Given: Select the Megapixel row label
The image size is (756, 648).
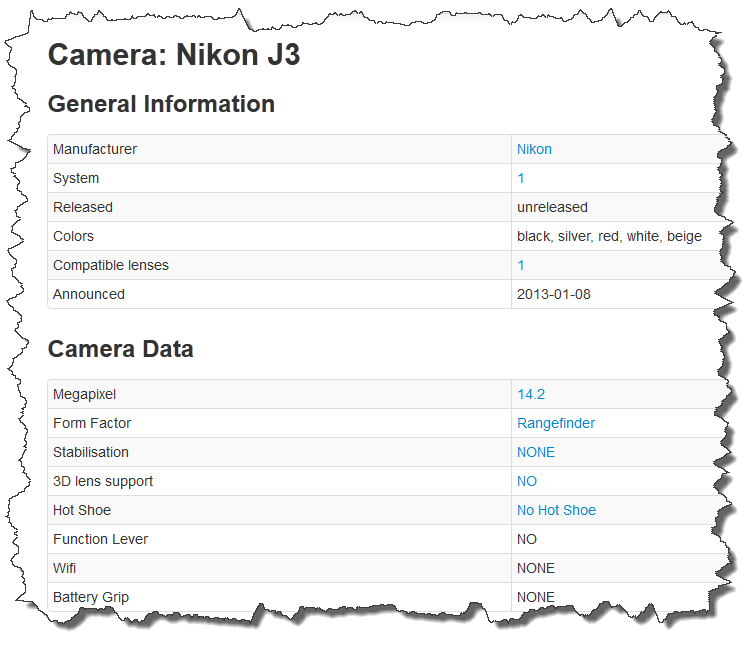Looking at the screenshot, I should 84,394.
